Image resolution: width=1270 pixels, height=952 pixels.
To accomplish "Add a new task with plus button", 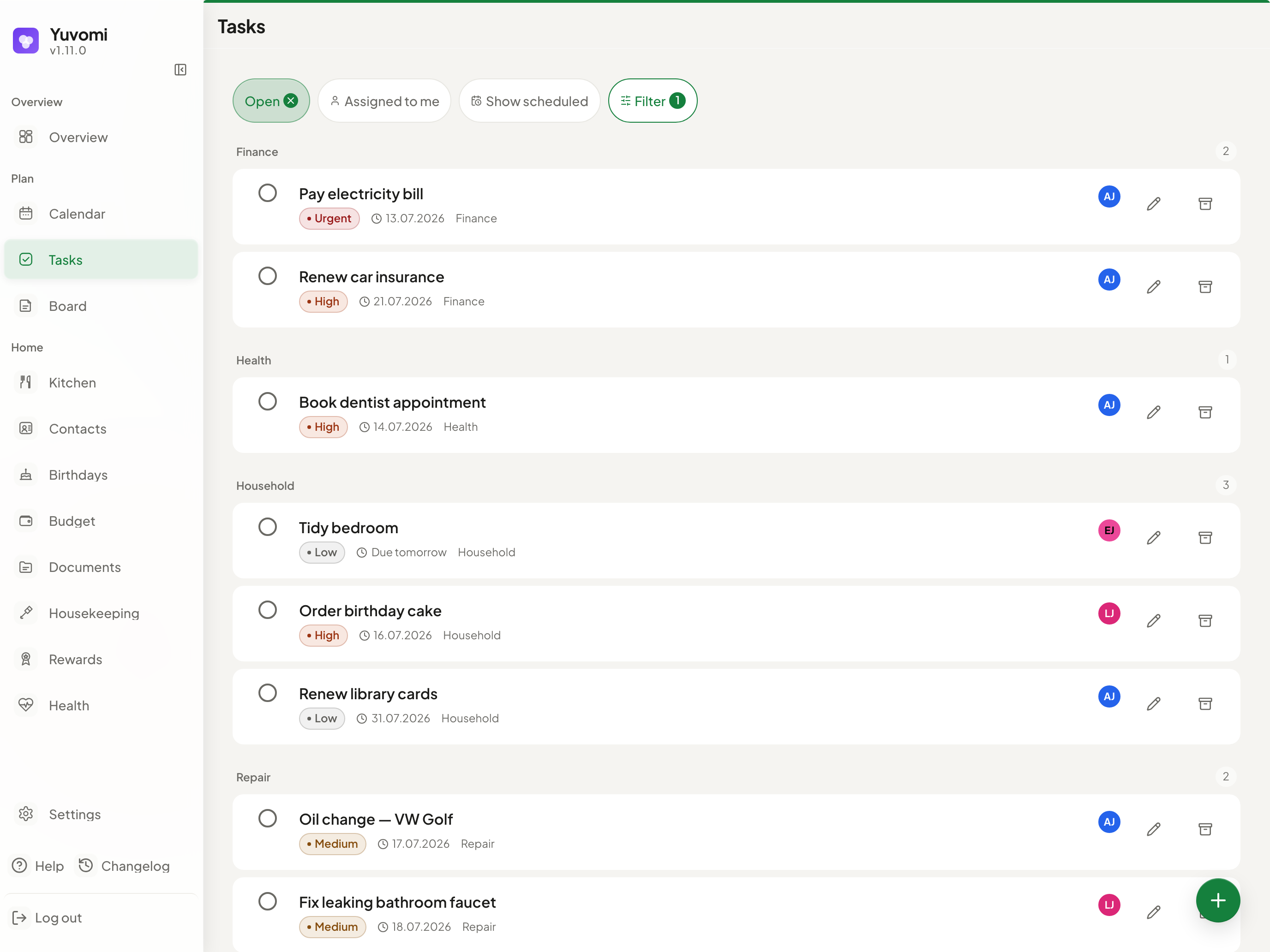I will [x=1218, y=900].
